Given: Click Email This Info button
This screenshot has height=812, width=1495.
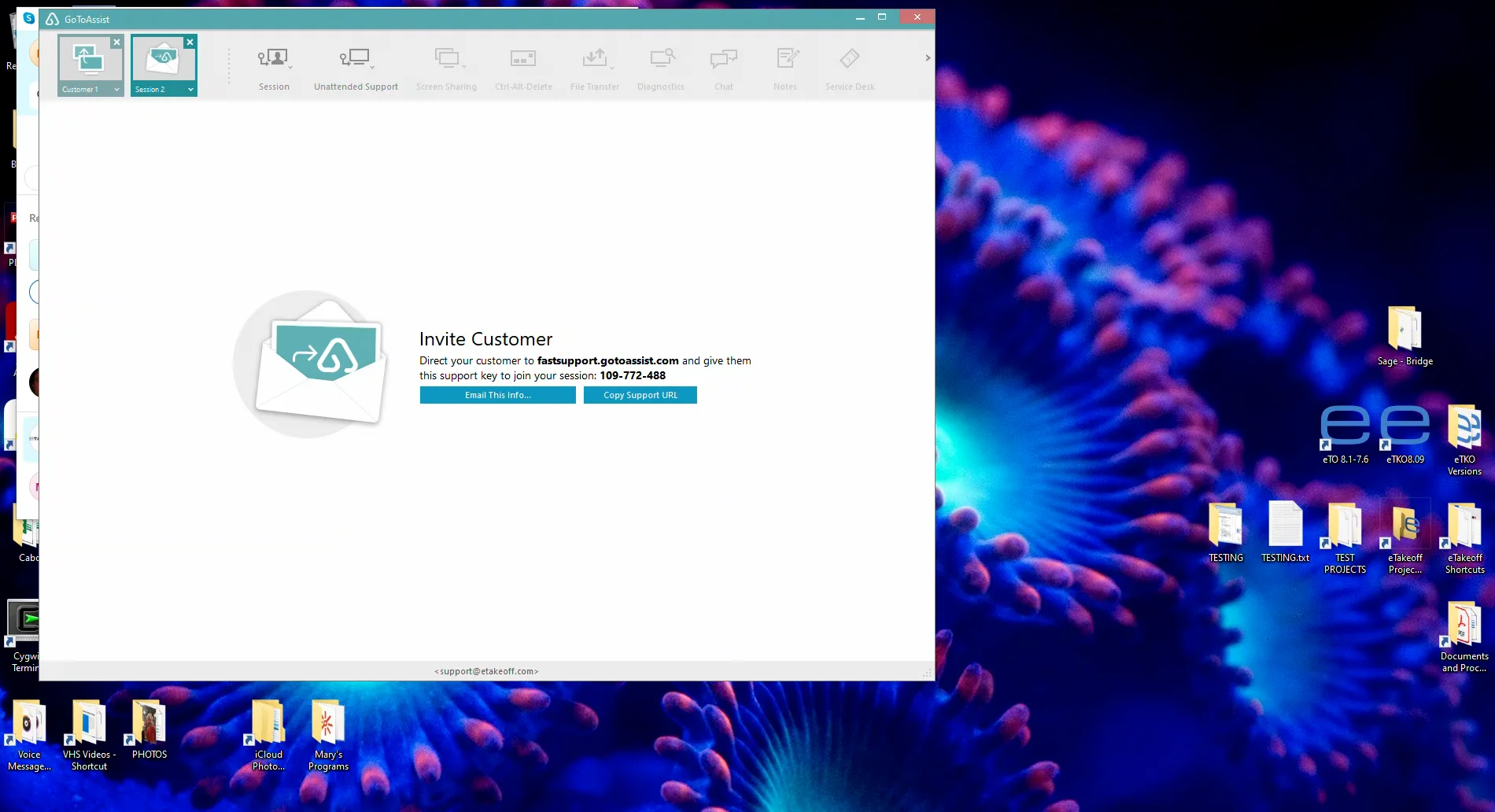Looking at the screenshot, I should (x=497, y=395).
